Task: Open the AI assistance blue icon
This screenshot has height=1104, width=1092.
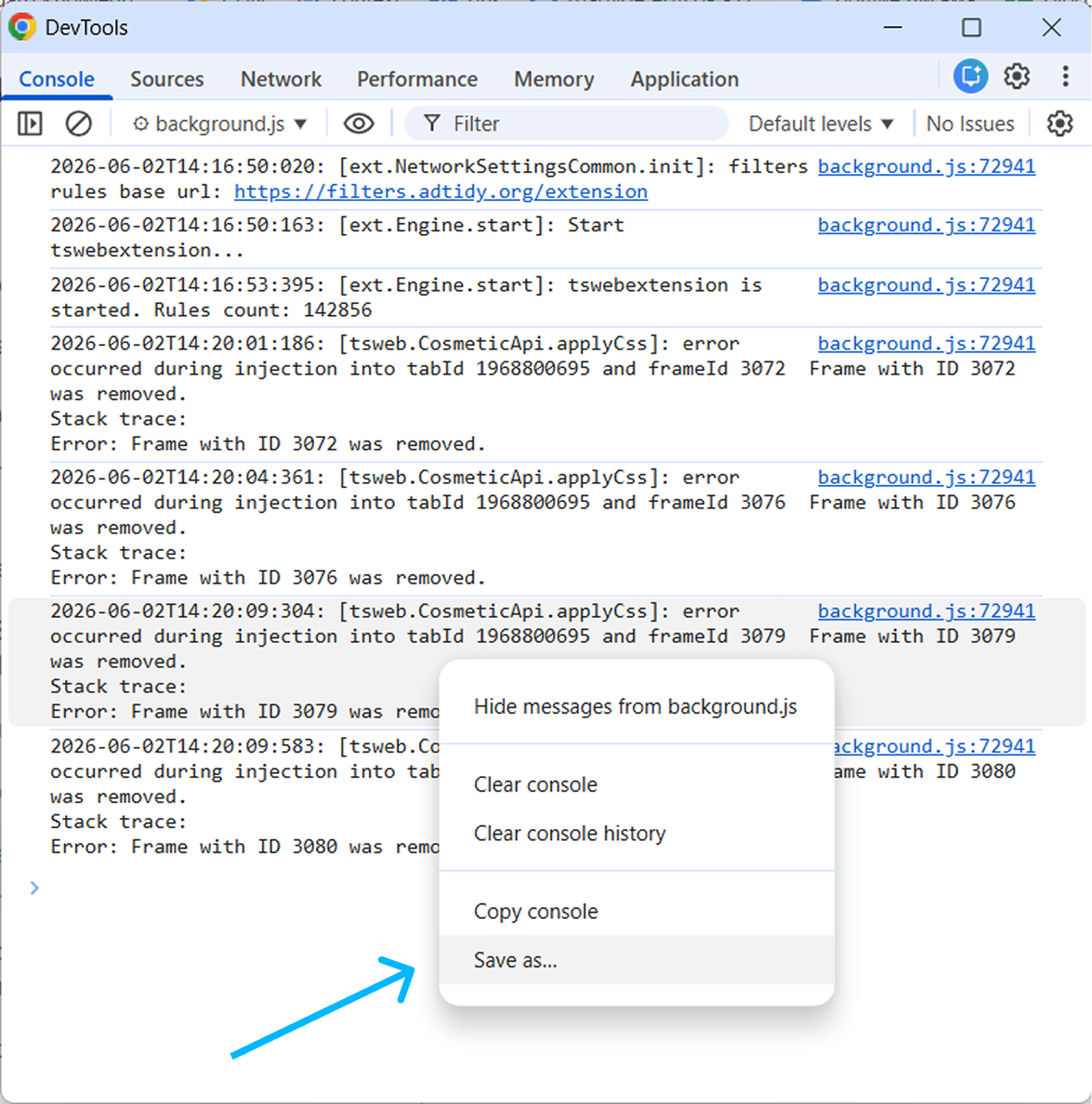Action: coord(970,76)
